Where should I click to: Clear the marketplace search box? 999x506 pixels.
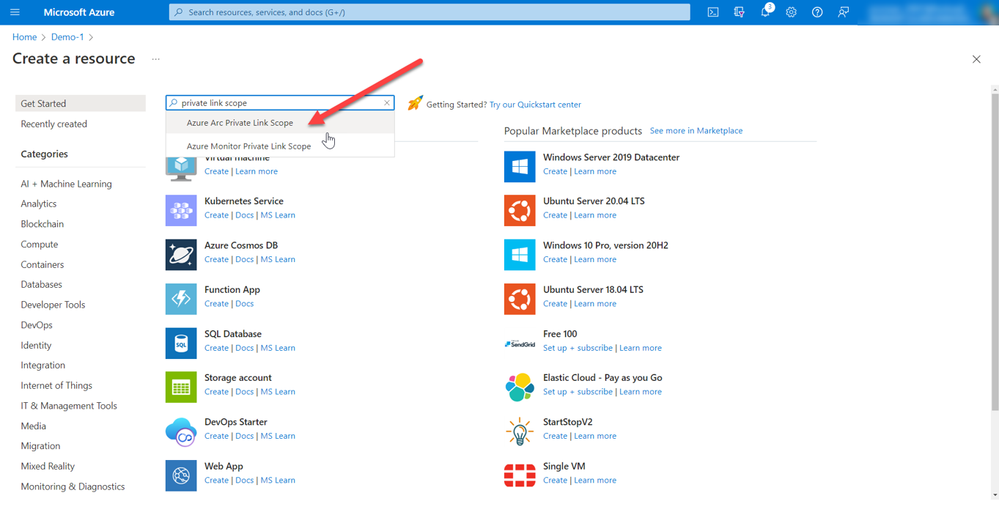(387, 103)
